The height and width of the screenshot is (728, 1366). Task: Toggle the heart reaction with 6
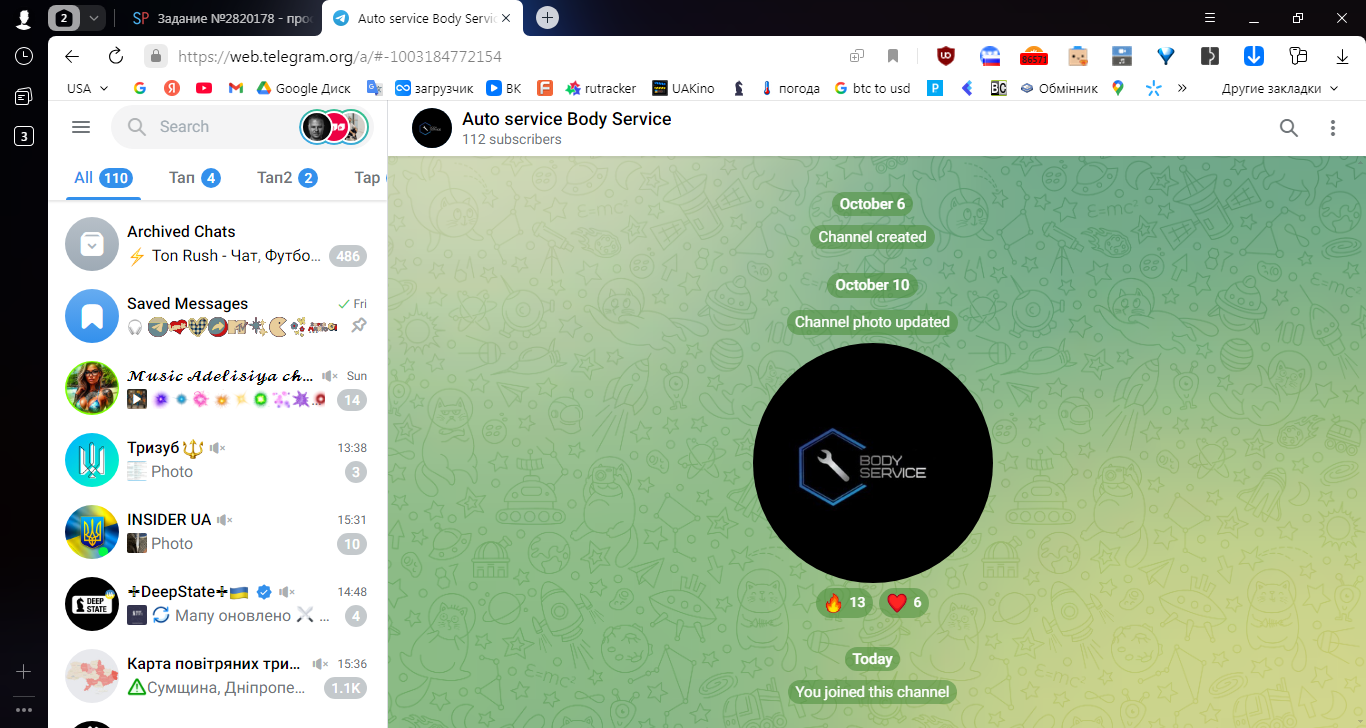click(904, 602)
